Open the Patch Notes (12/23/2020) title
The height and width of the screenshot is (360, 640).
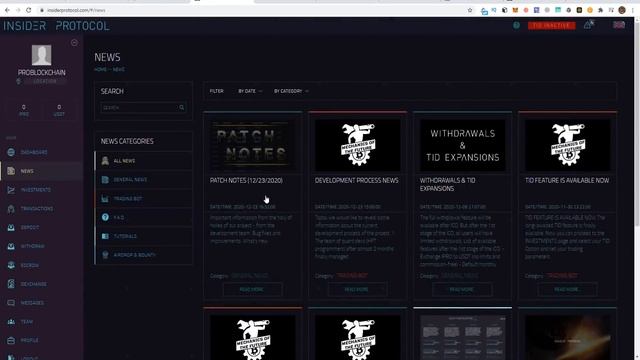click(x=246, y=180)
